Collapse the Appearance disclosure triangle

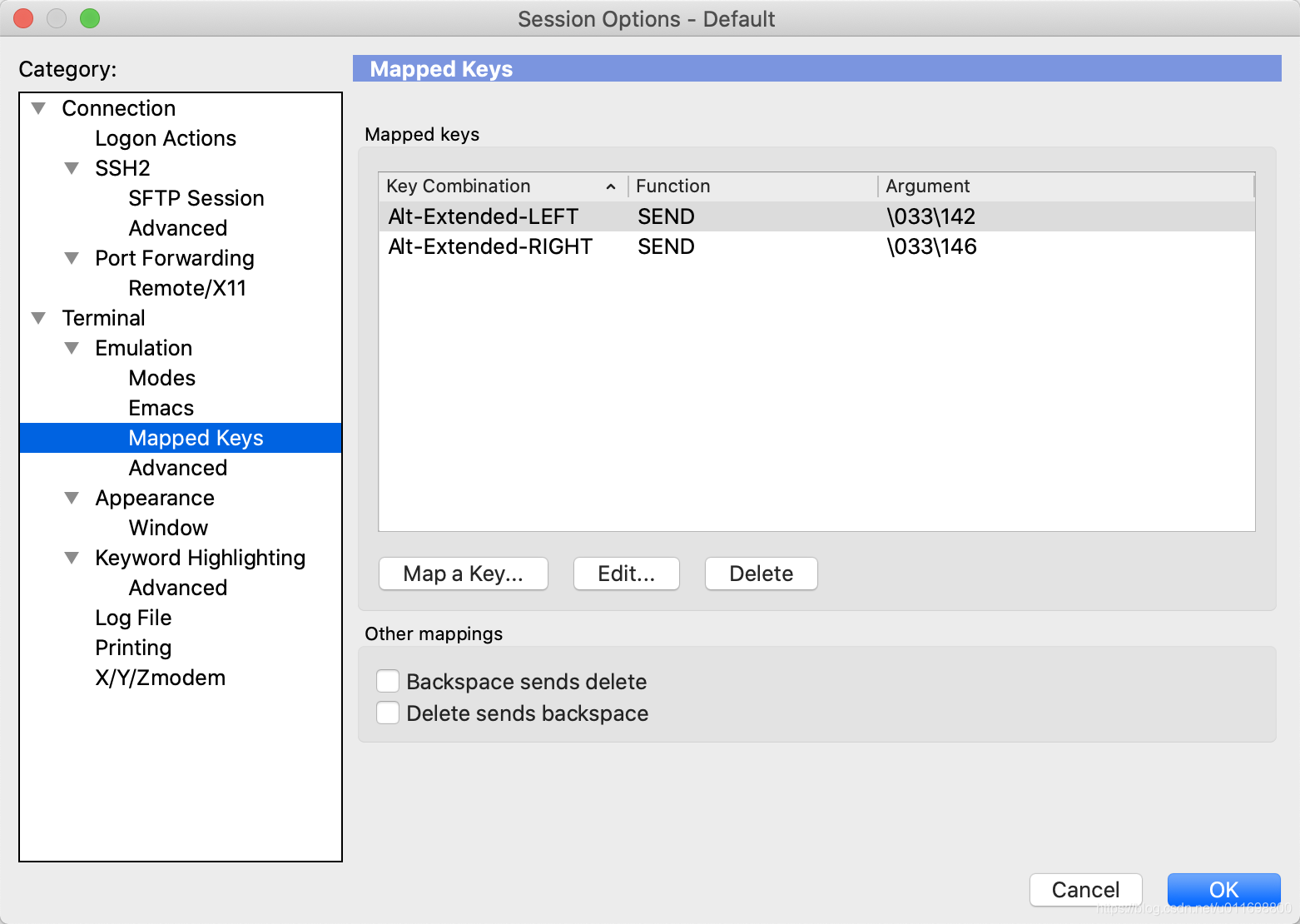(x=72, y=498)
